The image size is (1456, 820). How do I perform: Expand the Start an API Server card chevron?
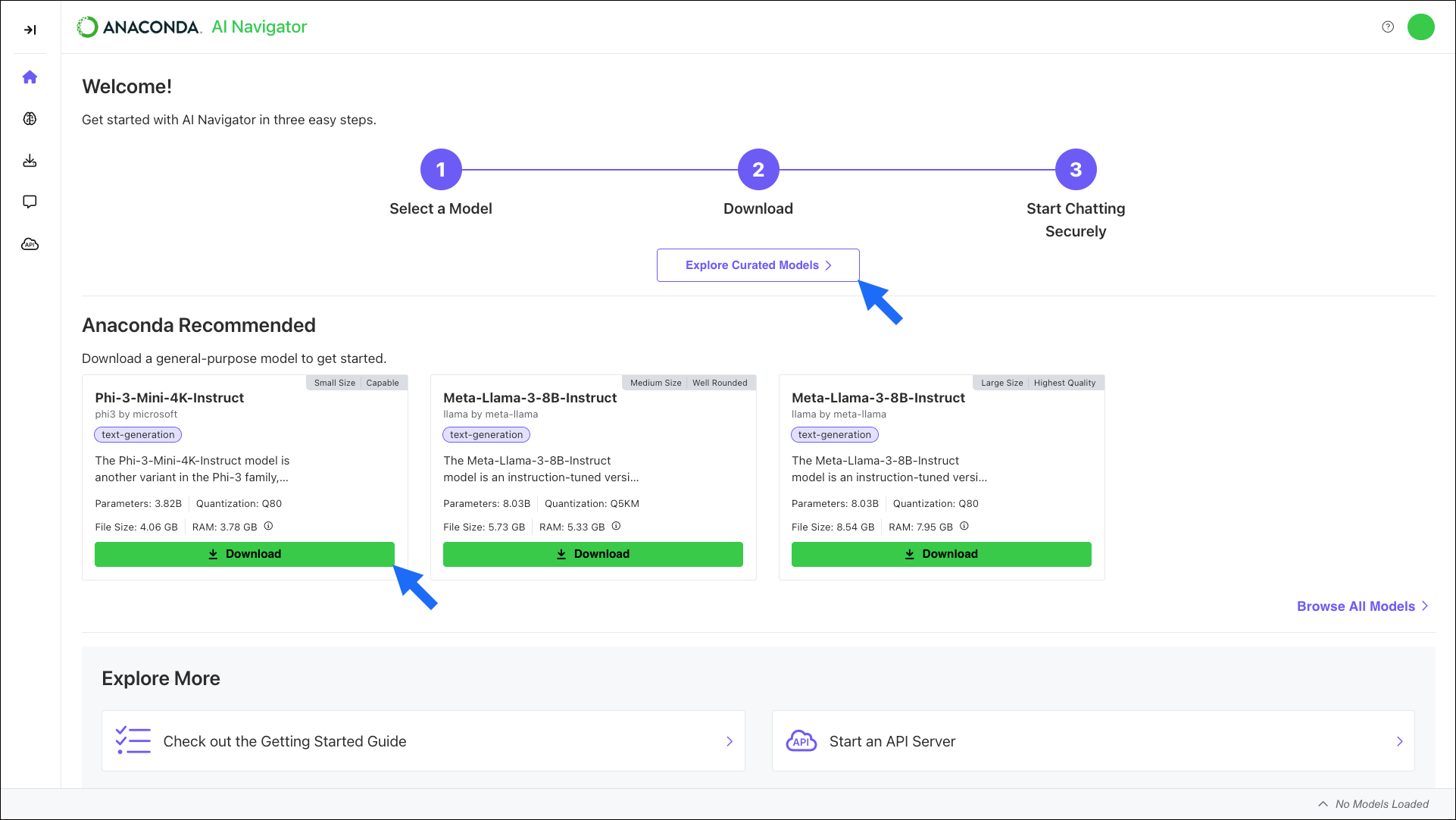point(1399,740)
